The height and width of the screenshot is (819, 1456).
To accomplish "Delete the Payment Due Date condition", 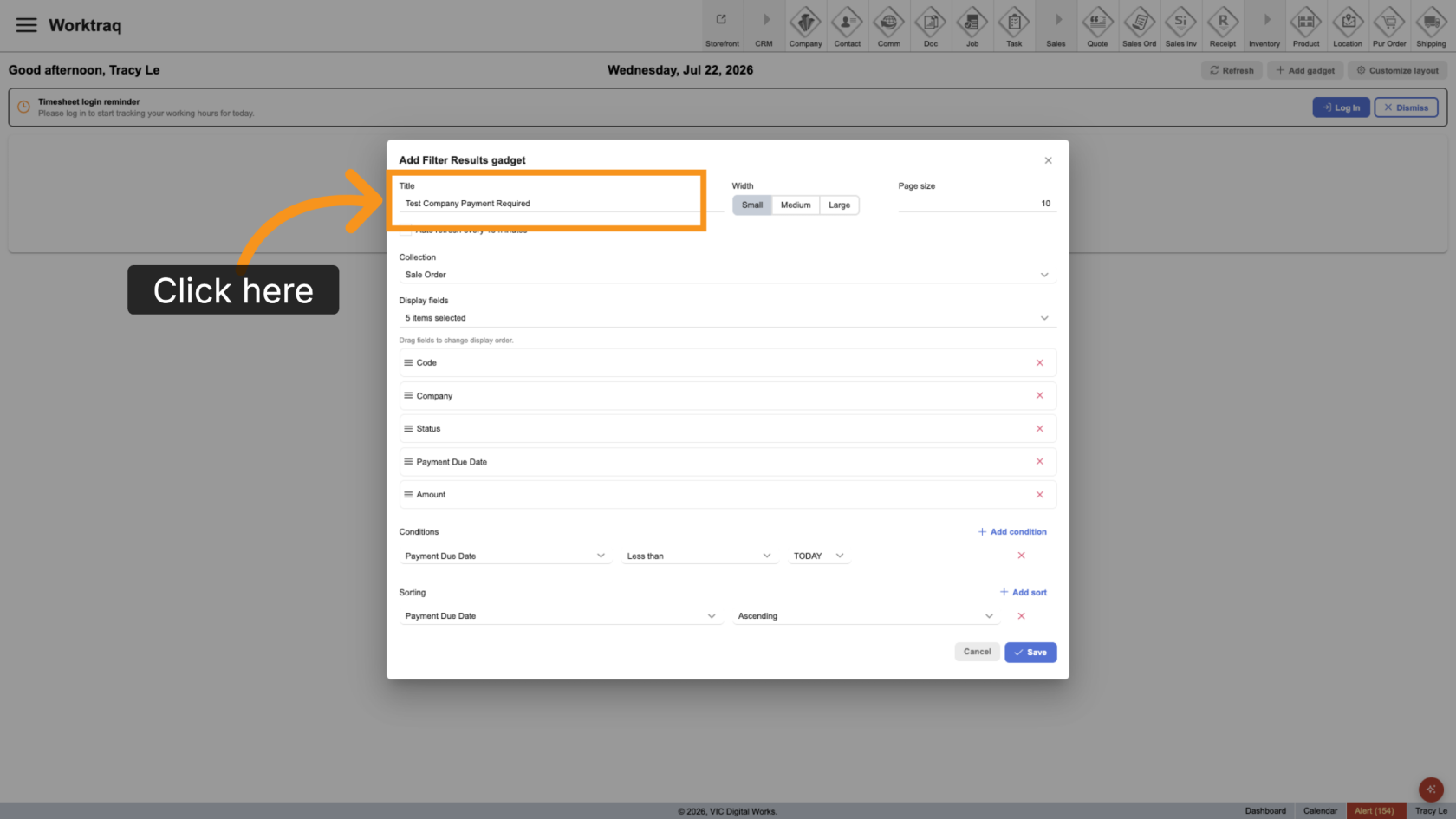I will (x=1021, y=556).
